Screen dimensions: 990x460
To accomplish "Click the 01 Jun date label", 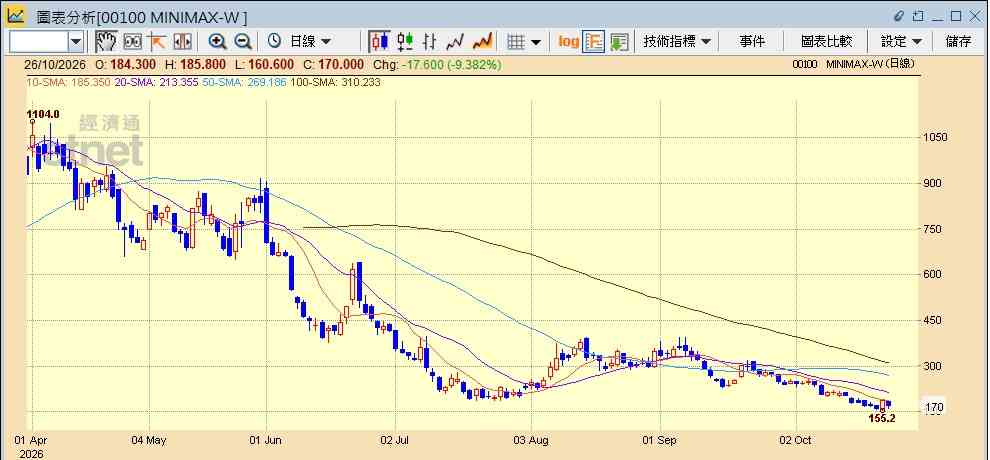I will coord(266,440).
